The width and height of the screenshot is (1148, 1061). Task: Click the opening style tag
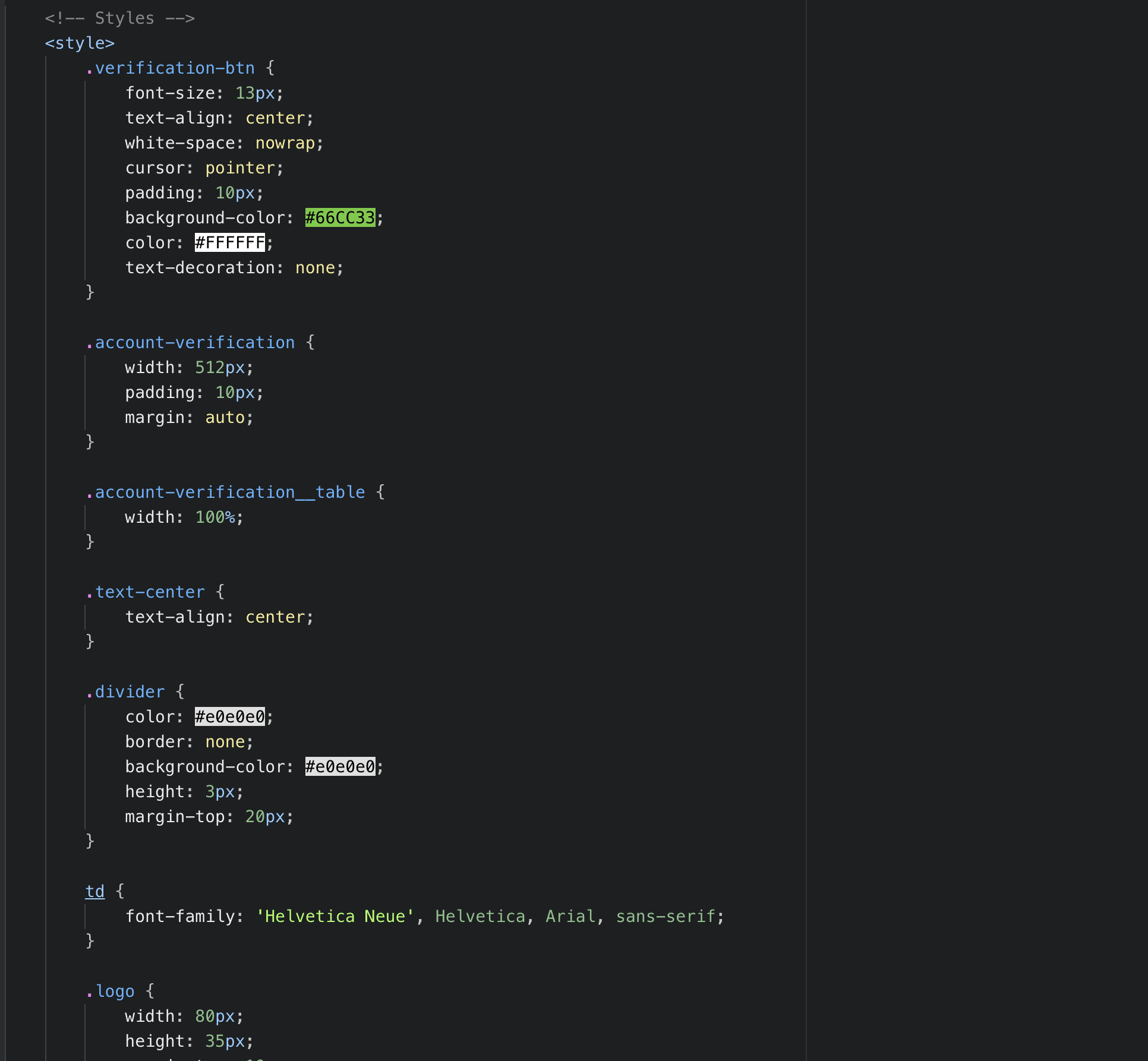click(80, 43)
